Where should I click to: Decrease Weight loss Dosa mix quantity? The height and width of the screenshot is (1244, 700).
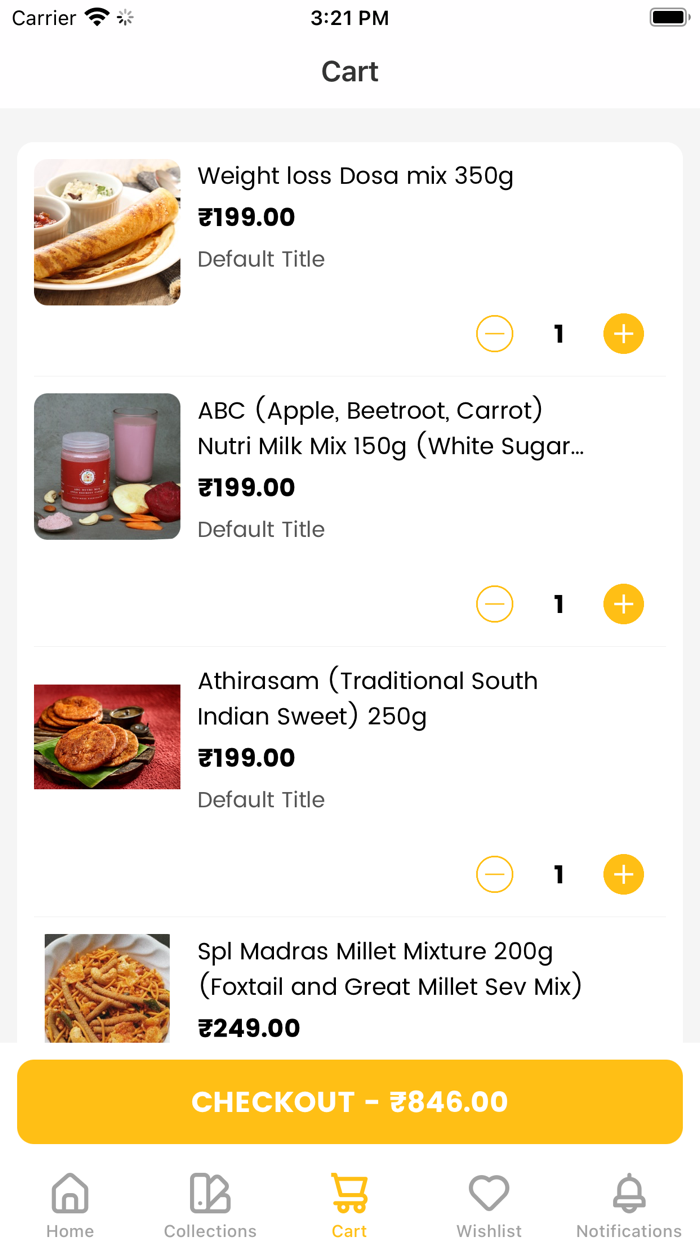click(x=494, y=334)
